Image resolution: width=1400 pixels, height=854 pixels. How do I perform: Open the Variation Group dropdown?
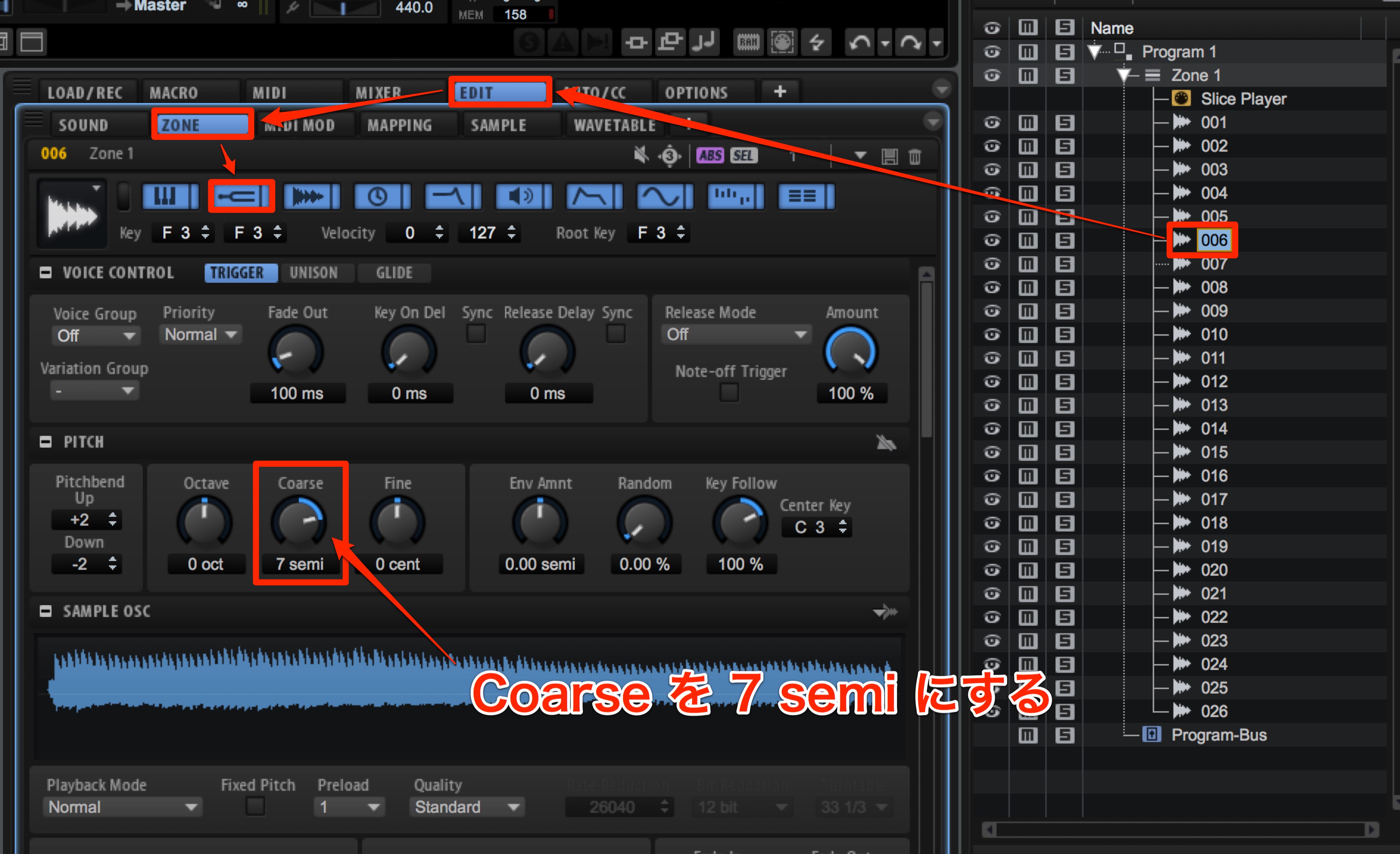[x=95, y=390]
